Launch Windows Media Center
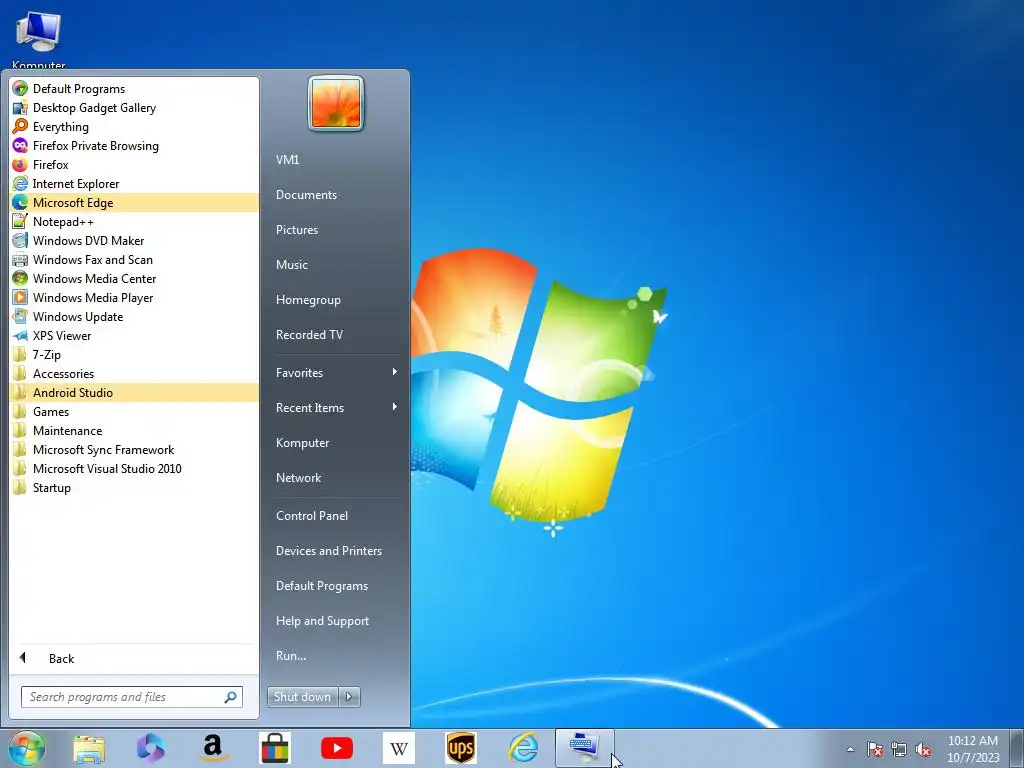This screenshot has width=1024, height=768. [134, 278]
